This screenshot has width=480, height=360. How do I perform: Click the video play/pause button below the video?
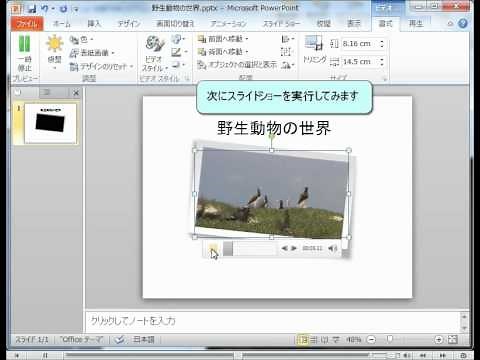(x=213, y=249)
